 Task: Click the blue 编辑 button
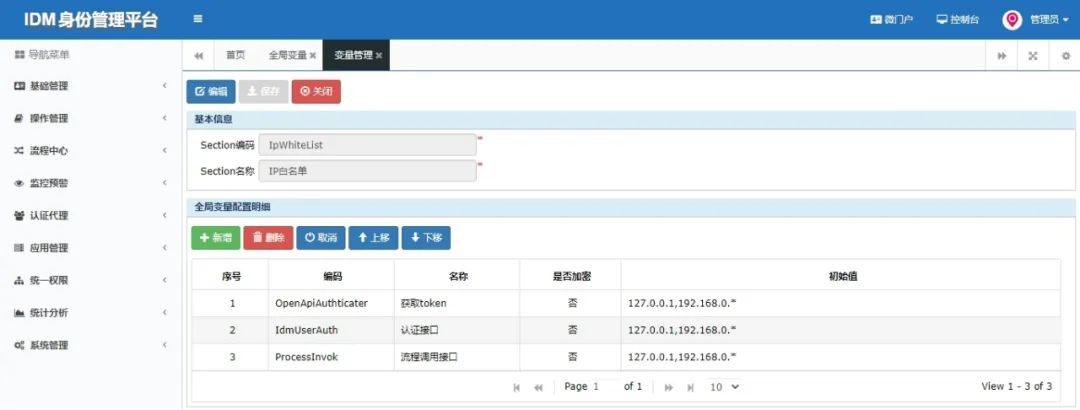point(211,92)
